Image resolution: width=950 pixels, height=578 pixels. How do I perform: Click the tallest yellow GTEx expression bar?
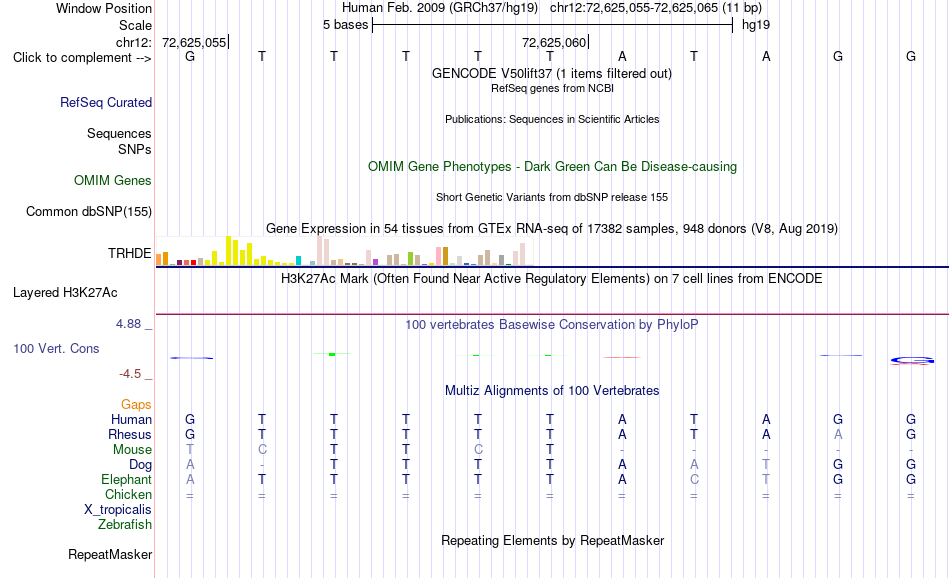click(x=228, y=251)
